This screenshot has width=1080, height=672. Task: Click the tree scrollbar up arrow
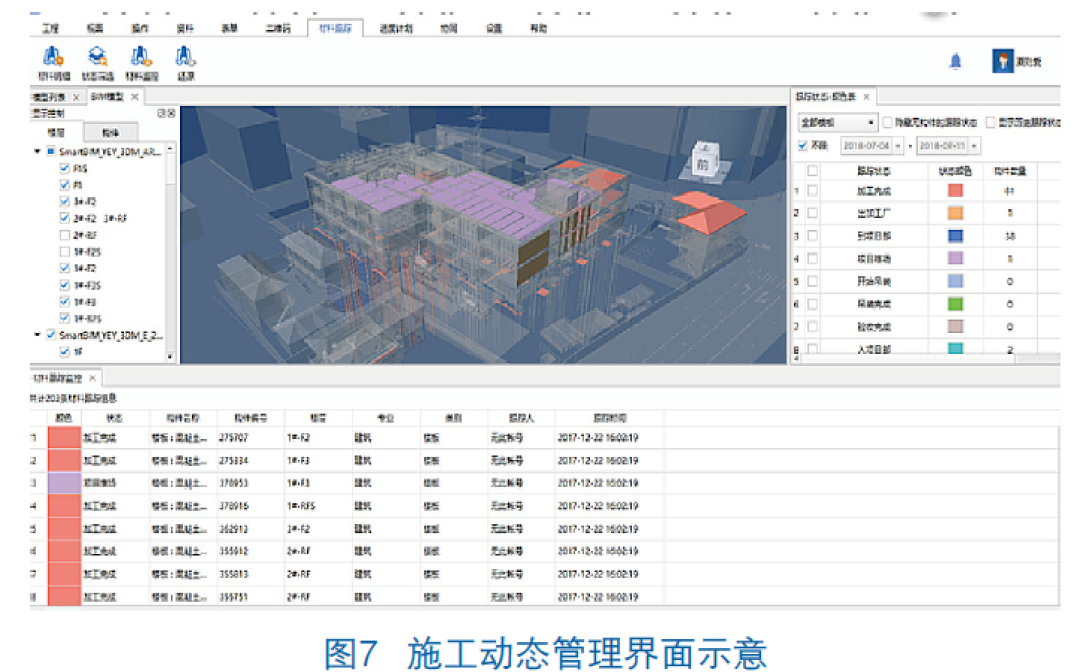point(169,149)
